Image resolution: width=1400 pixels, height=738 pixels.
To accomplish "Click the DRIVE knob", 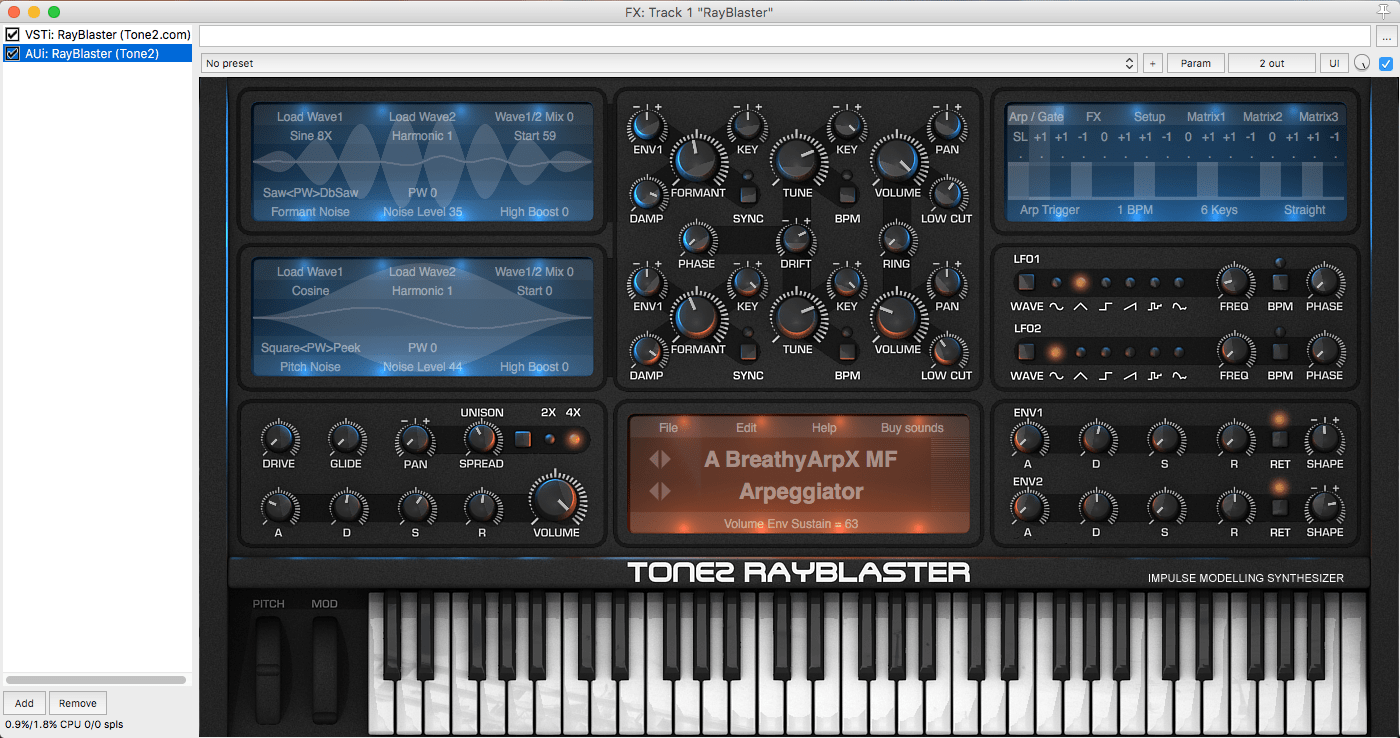I will pos(279,439).
